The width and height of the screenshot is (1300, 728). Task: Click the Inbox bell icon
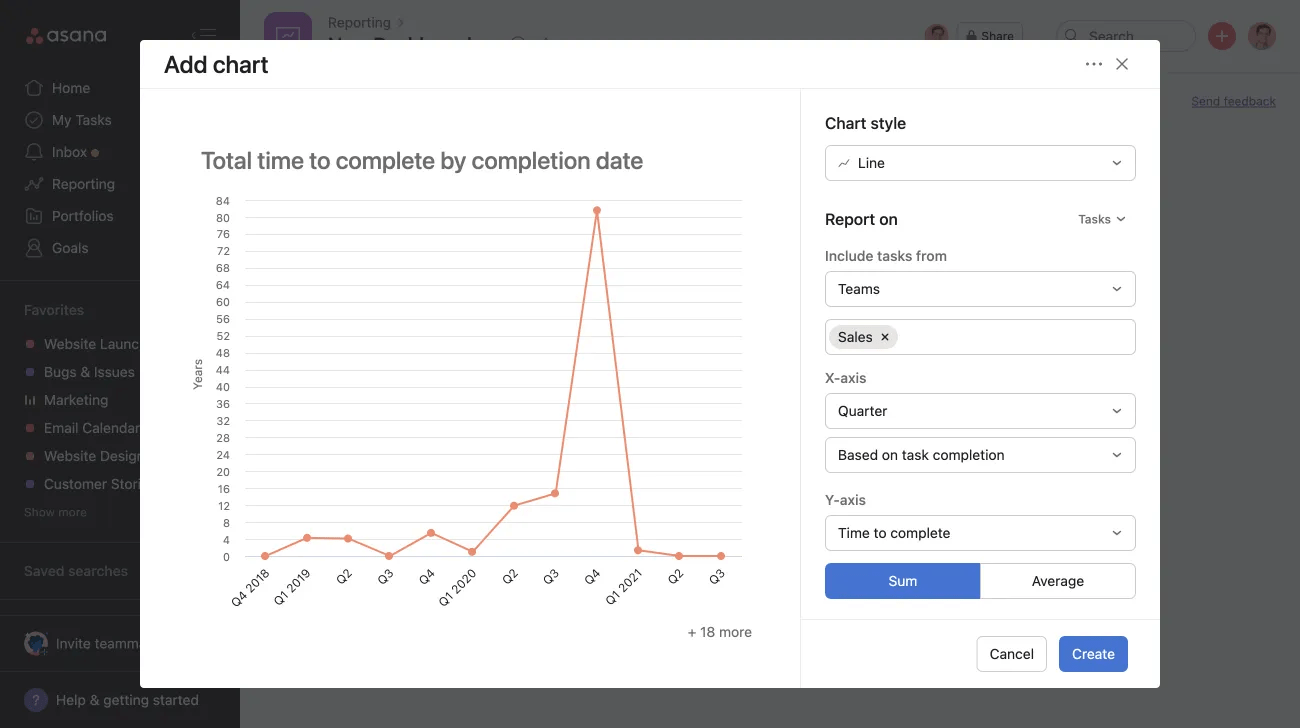click(34, 152)
